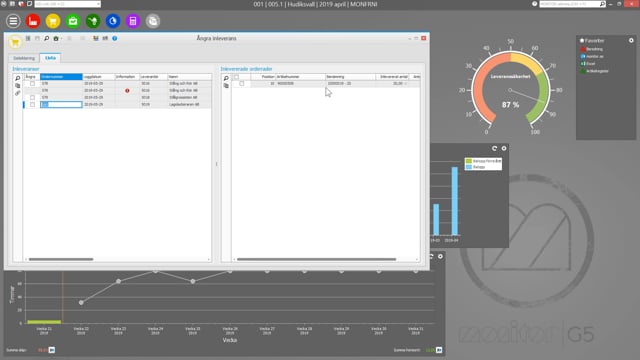The width and height of the screenshot is (640, 360).
Task: Open Excel link in Favoriter panel
Action: tap(588, 64)
